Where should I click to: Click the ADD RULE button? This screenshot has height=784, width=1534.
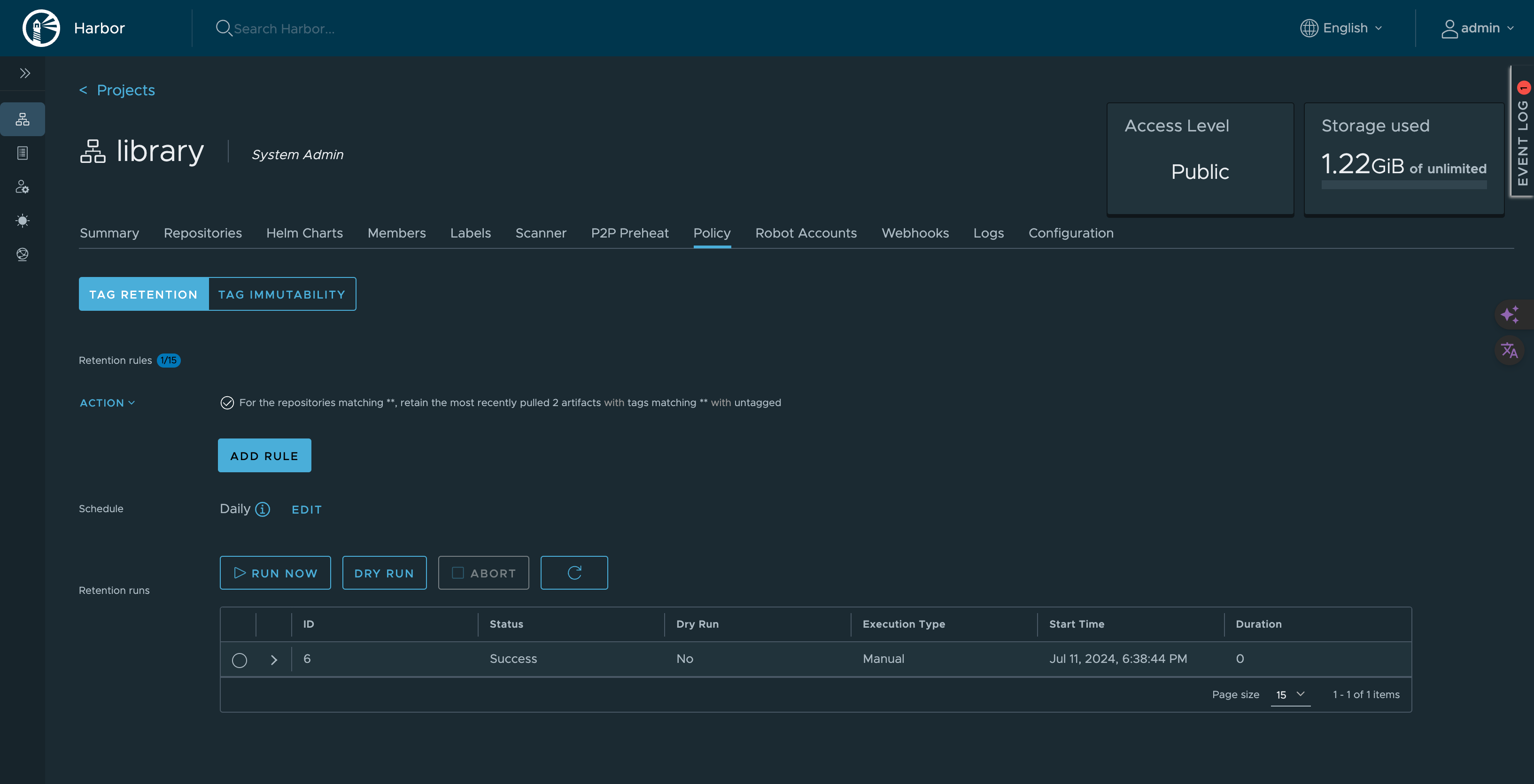264,455
